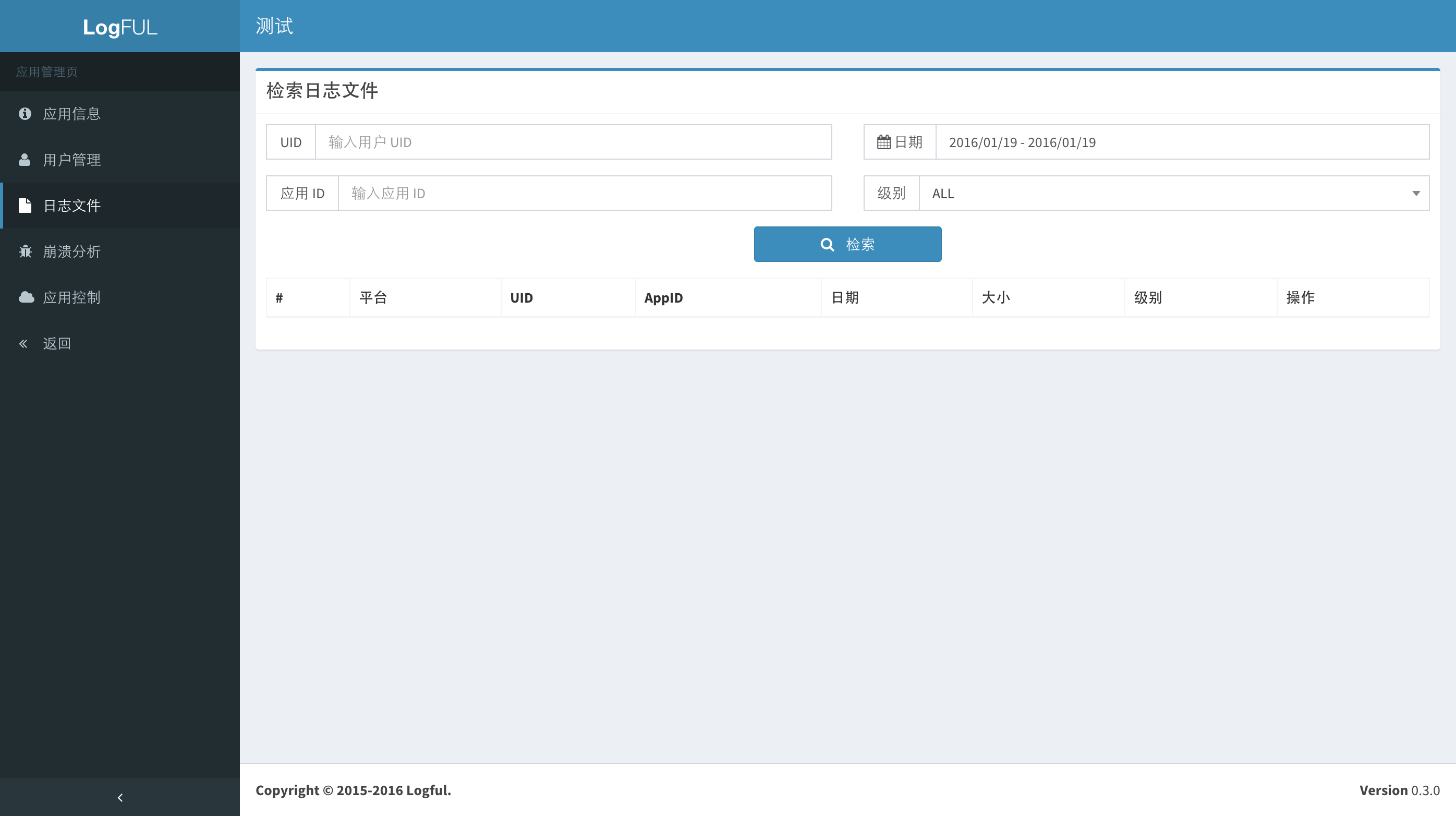Click the 返回 (Back) navigation link
The height and width of the screenshot is (816, 1456).
(x=56, y=343)
